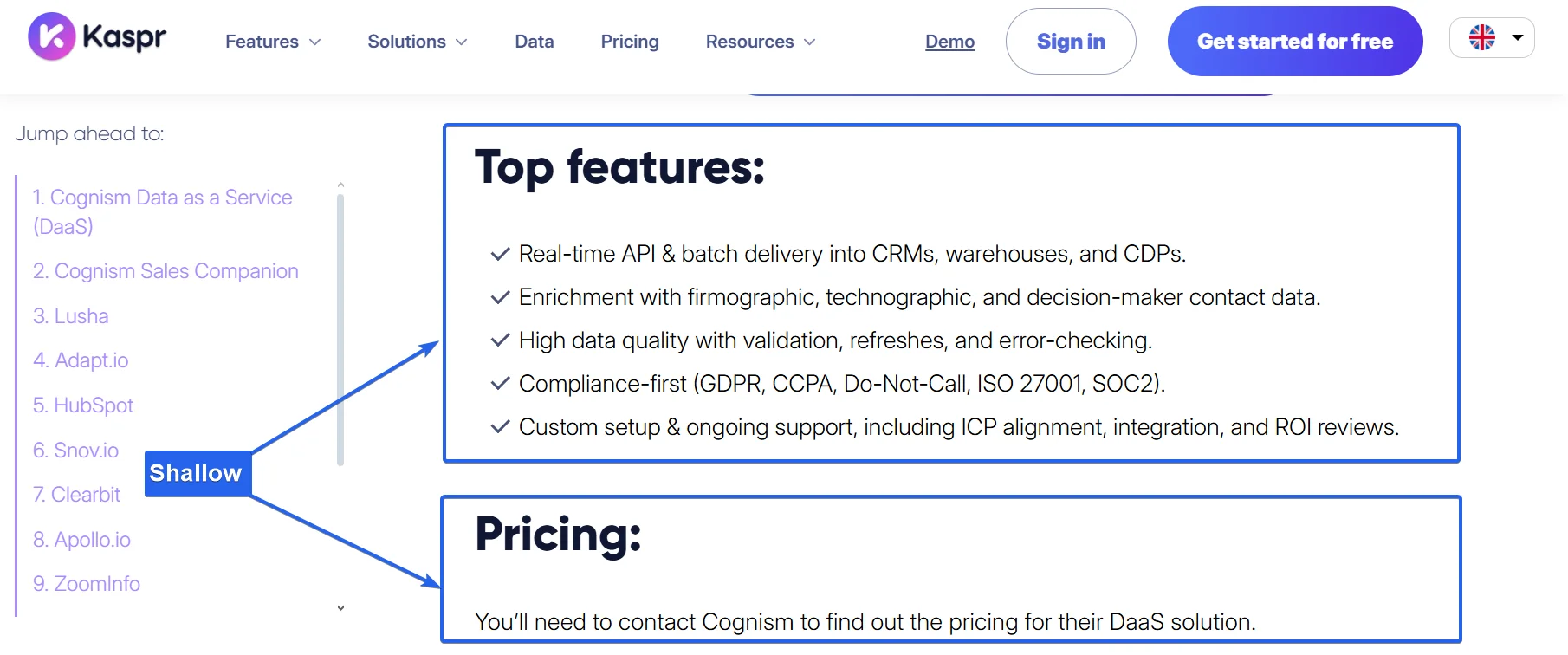The height and width of the screenshot is (655, 1568).
Task: Jump to Cognism Sales Companion section
Action: (x=165, y=271)
